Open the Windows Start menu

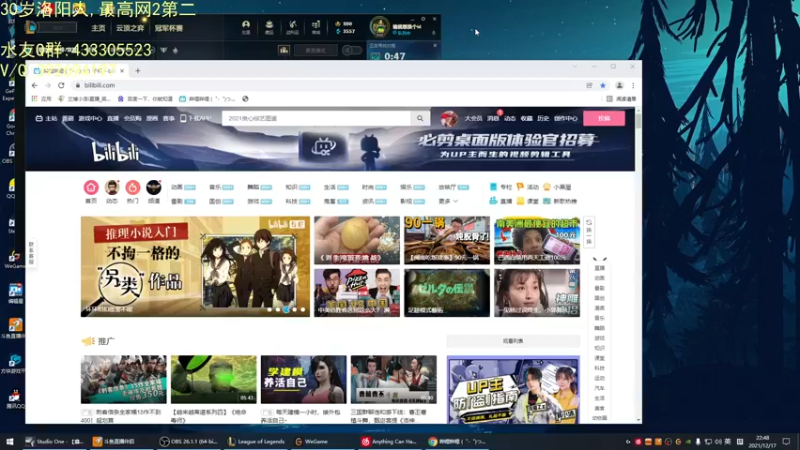[x=9, y=441]
